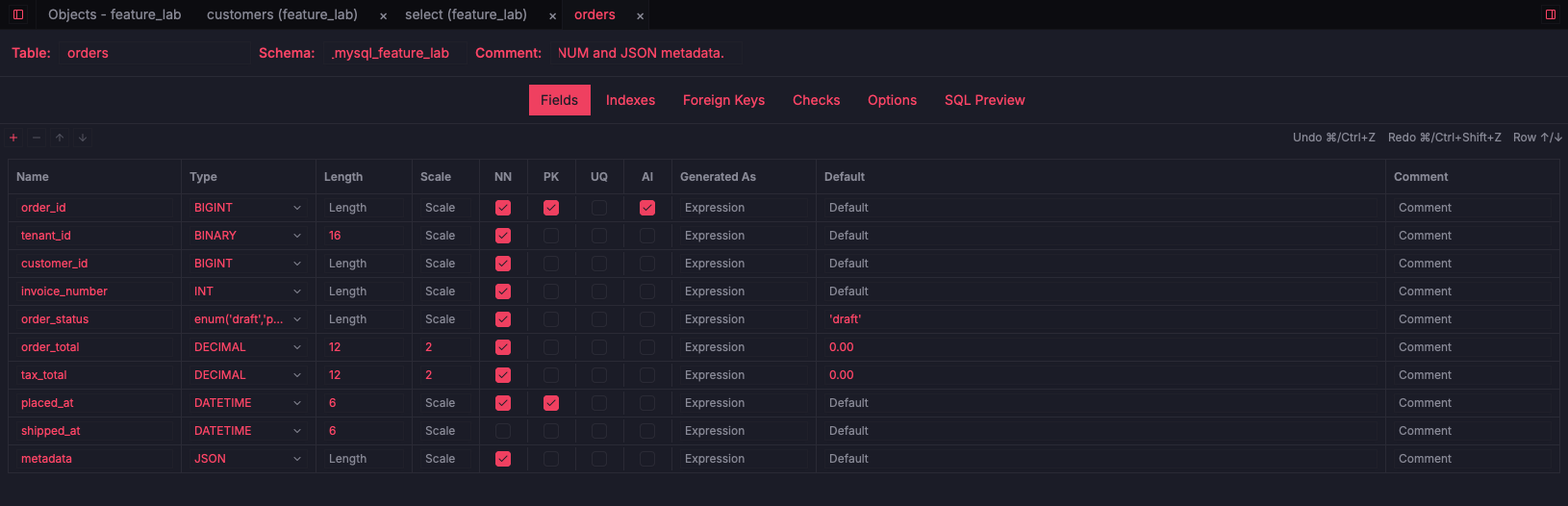Image resolution: width=1568 pixels, height=506 pixels.
Task: Toggle the left sidebar panel icon
Action: pyautogui.click(x=17, y=14)
